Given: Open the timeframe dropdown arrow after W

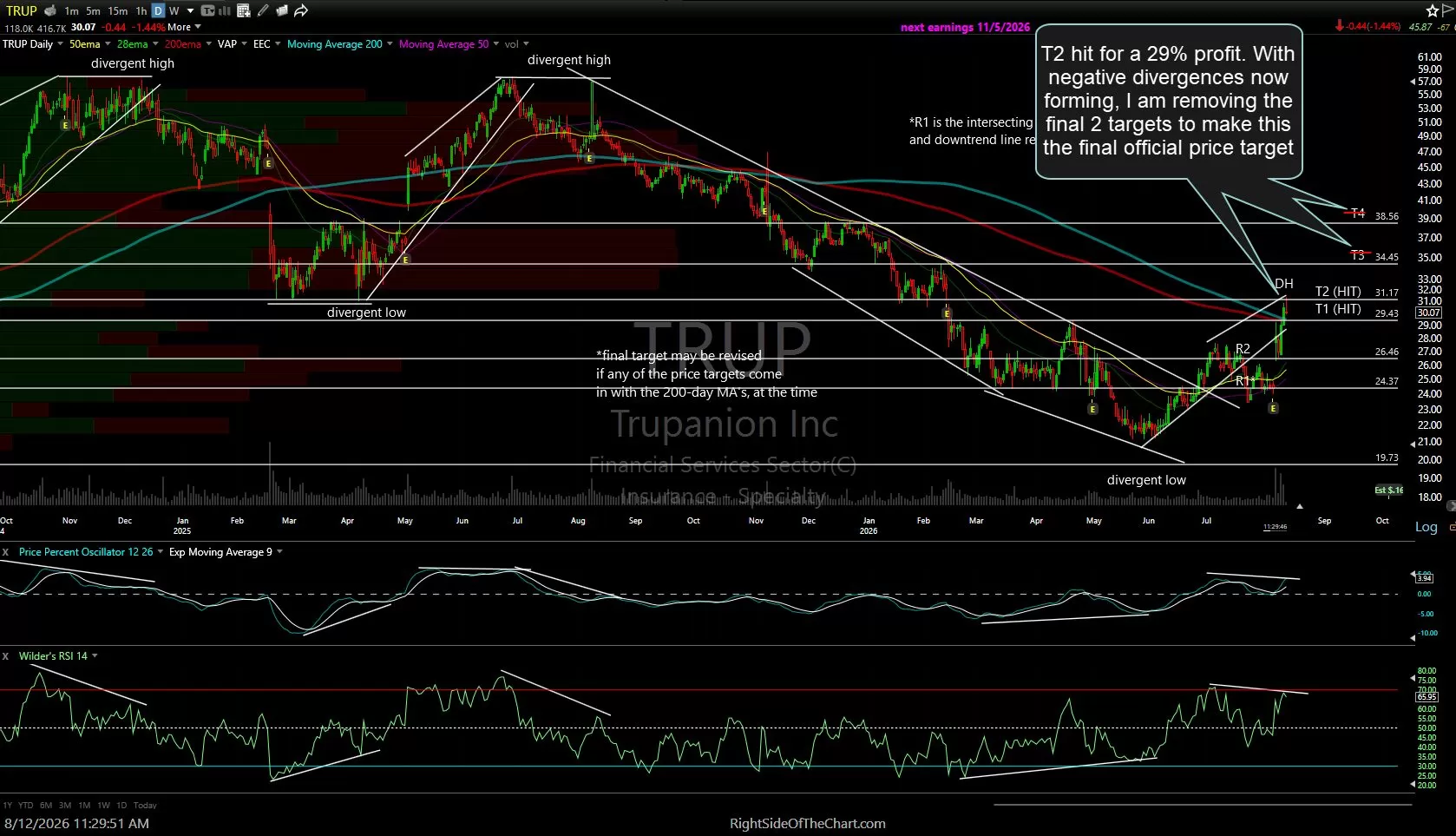Looking at the screenshot, I should tap(190, 11).
